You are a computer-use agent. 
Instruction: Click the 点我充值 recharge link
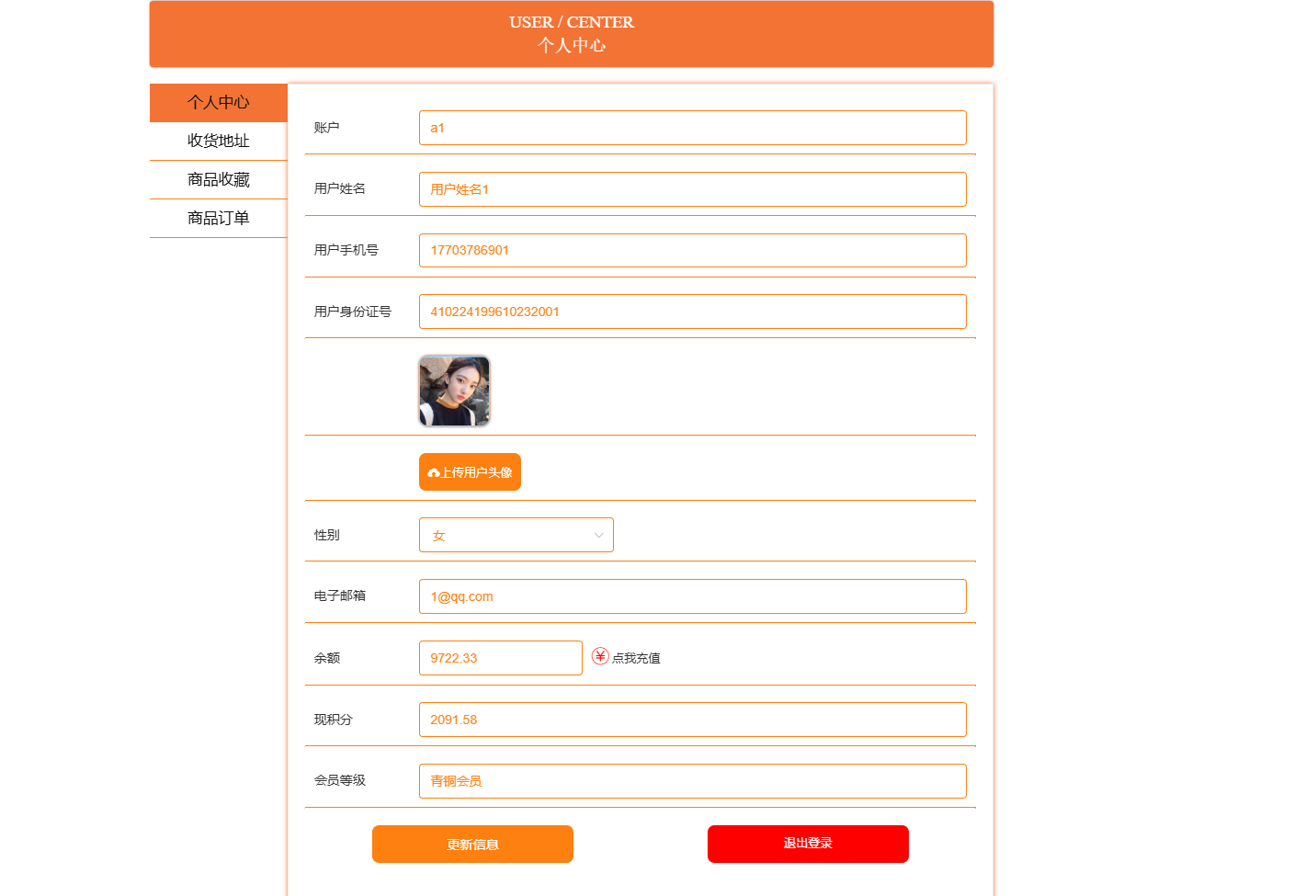tap(636, 658)
